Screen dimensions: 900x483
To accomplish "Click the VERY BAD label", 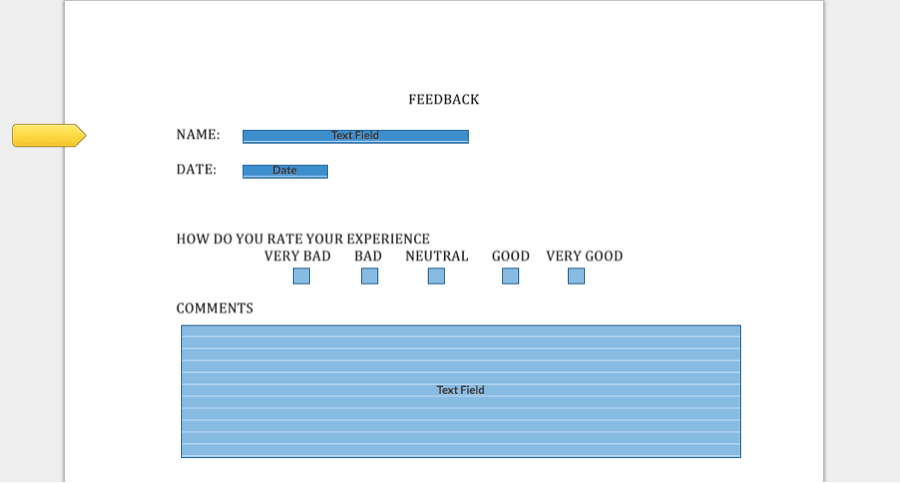I will point(297,256).
